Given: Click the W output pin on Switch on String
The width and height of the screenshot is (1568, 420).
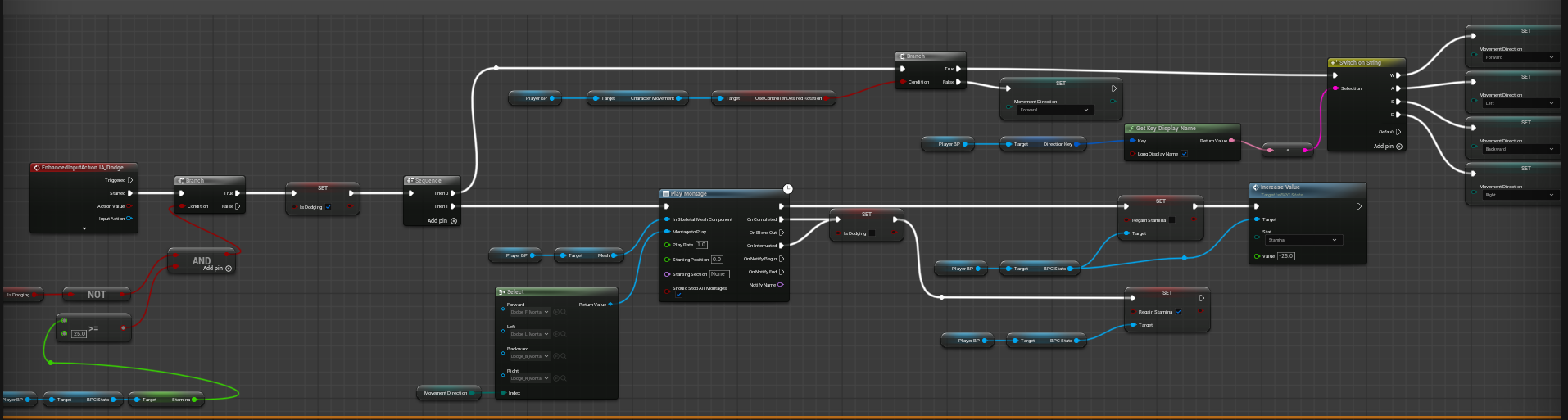Looking at the screenshot, I should [x=1398, y=75].
